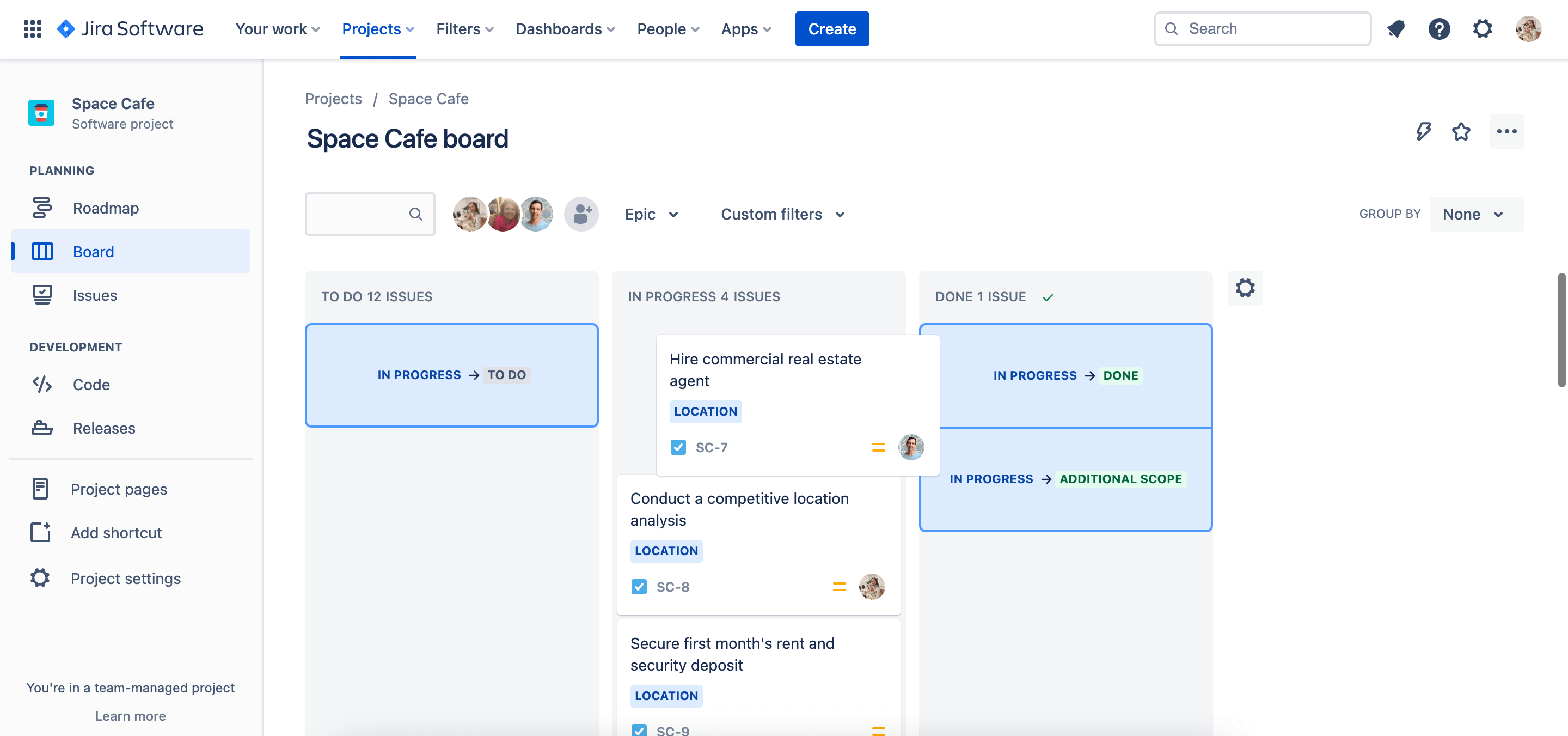Click the Create button
The width and height of the screenshot is (1568, 736).
pos(832,28)
